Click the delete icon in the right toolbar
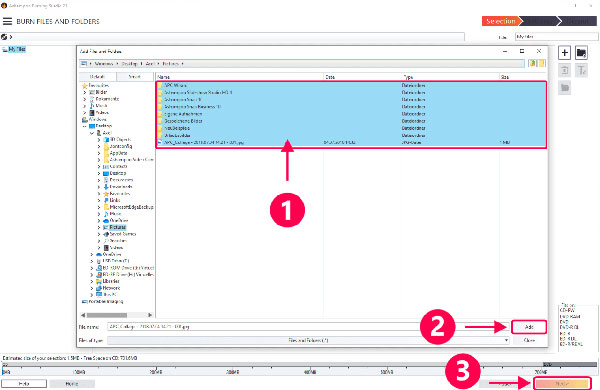The height and width of the screenshot is (390, 600). click(x=564, y=70)
